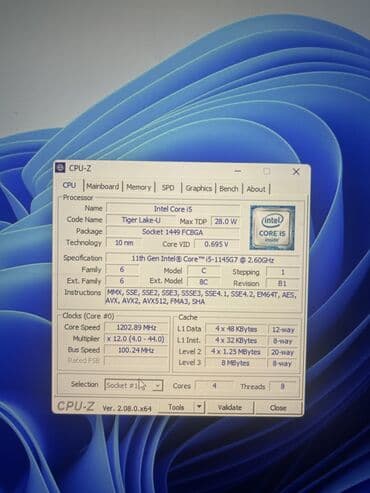Click the version text Ver. 2.08.0.x64
The height and width of the screenshot is (493, 370).
pos(127,408)
